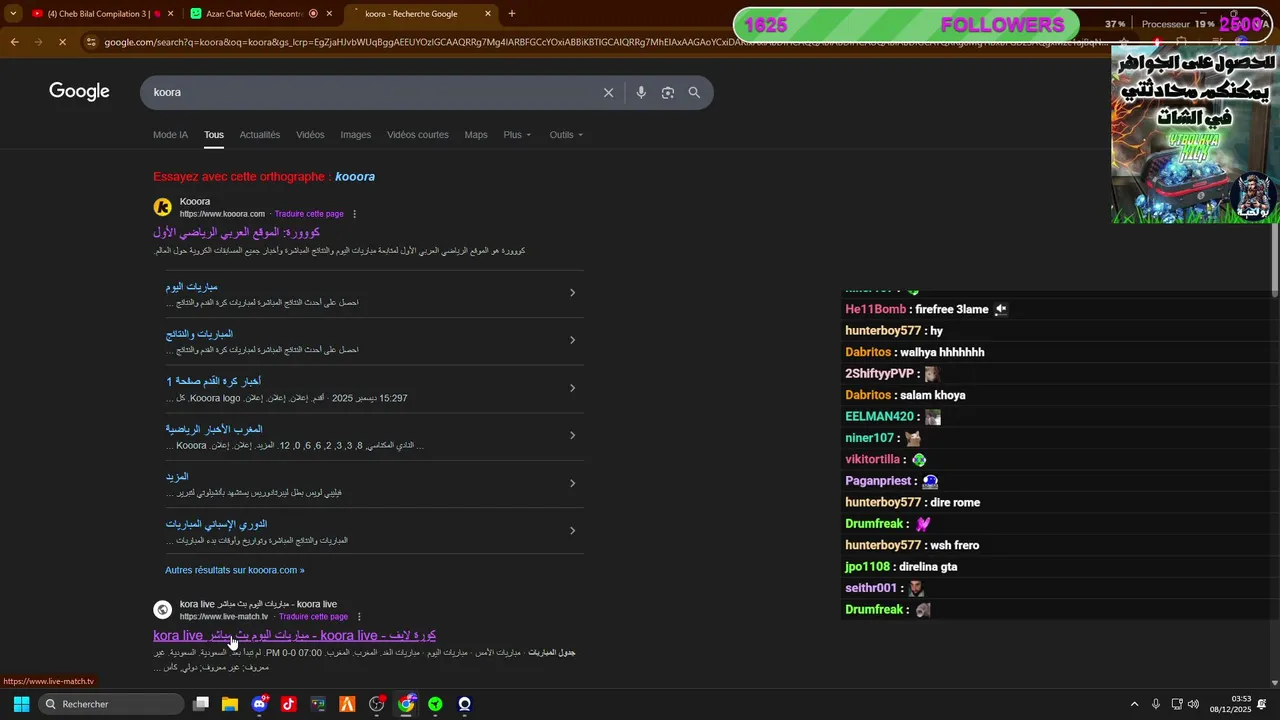Expand the Plus dropdown
This screenshot has height=720, width=1280.
click(x=517, y=135)
